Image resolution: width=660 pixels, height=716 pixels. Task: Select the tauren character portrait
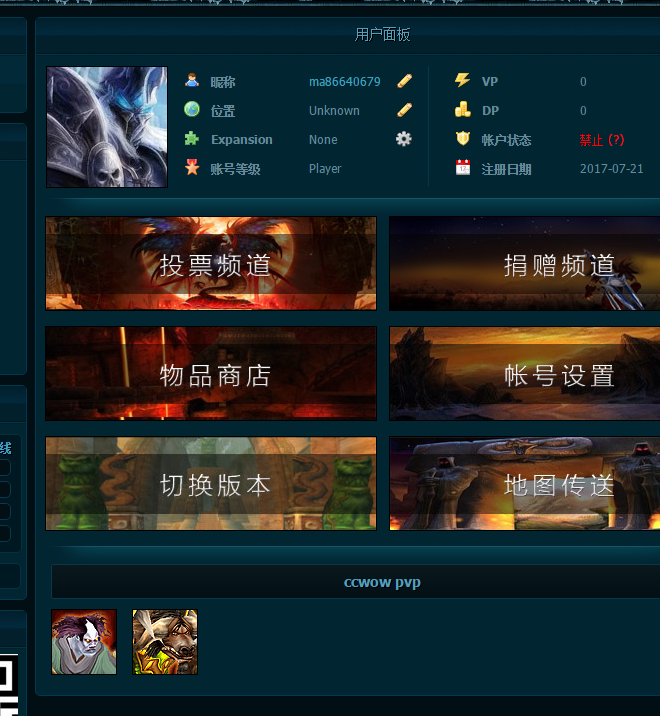(165, 642)
